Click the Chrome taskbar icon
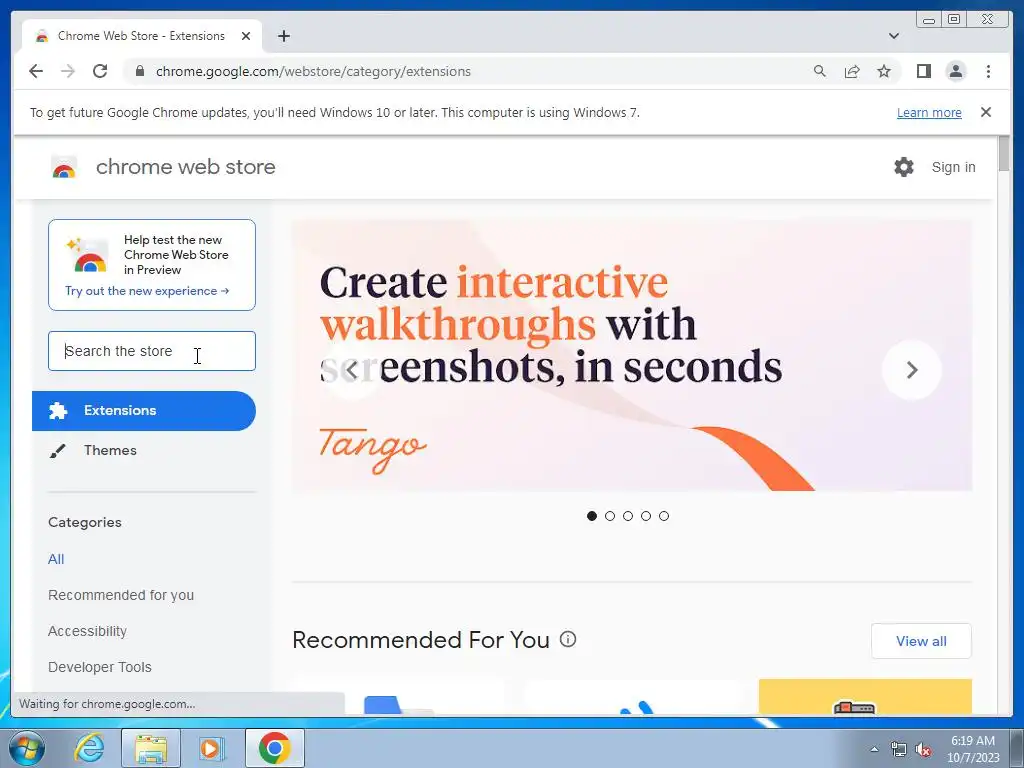 point(275,748)
